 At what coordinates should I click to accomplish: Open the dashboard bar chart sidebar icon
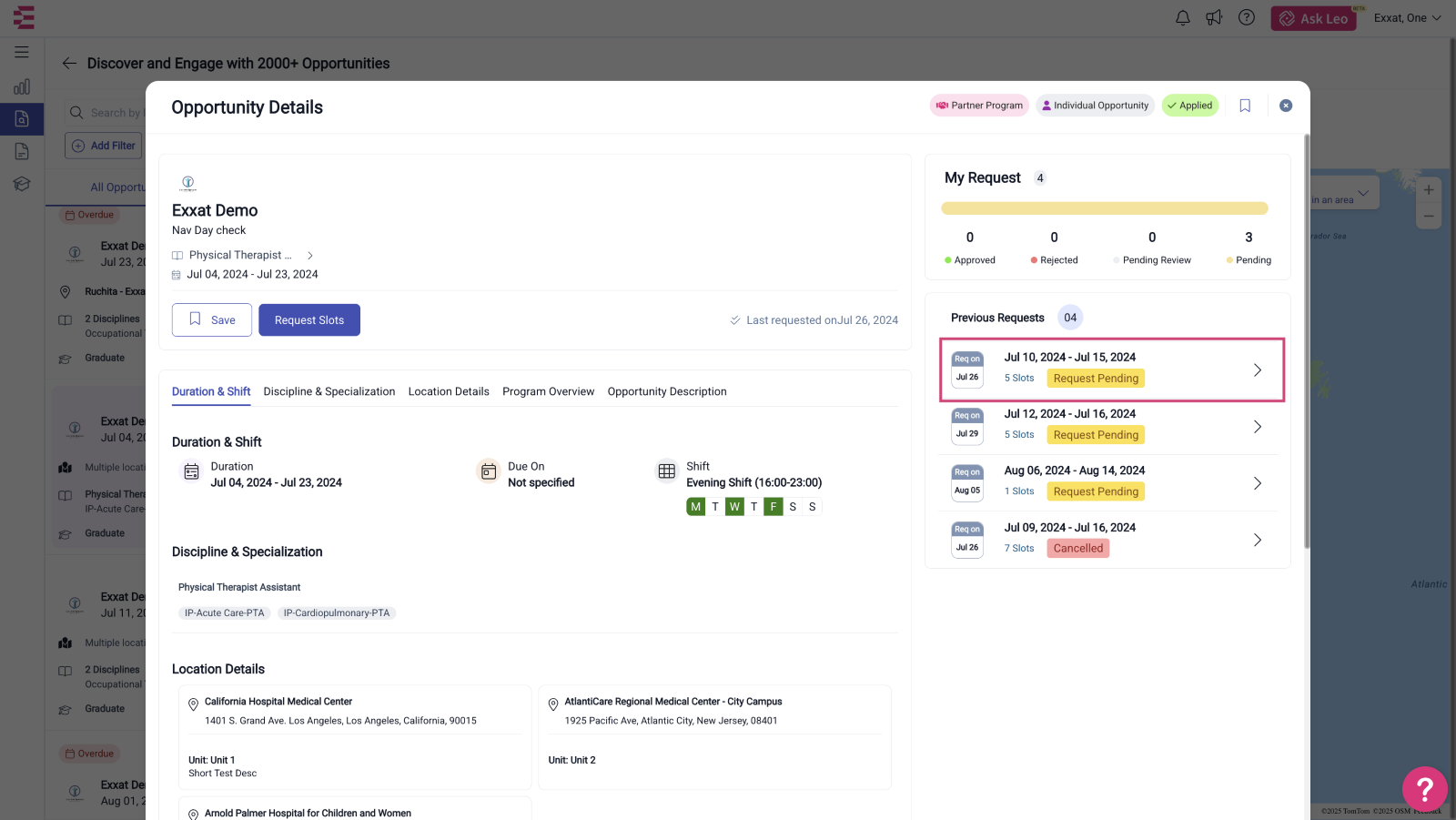pos(22,86)
